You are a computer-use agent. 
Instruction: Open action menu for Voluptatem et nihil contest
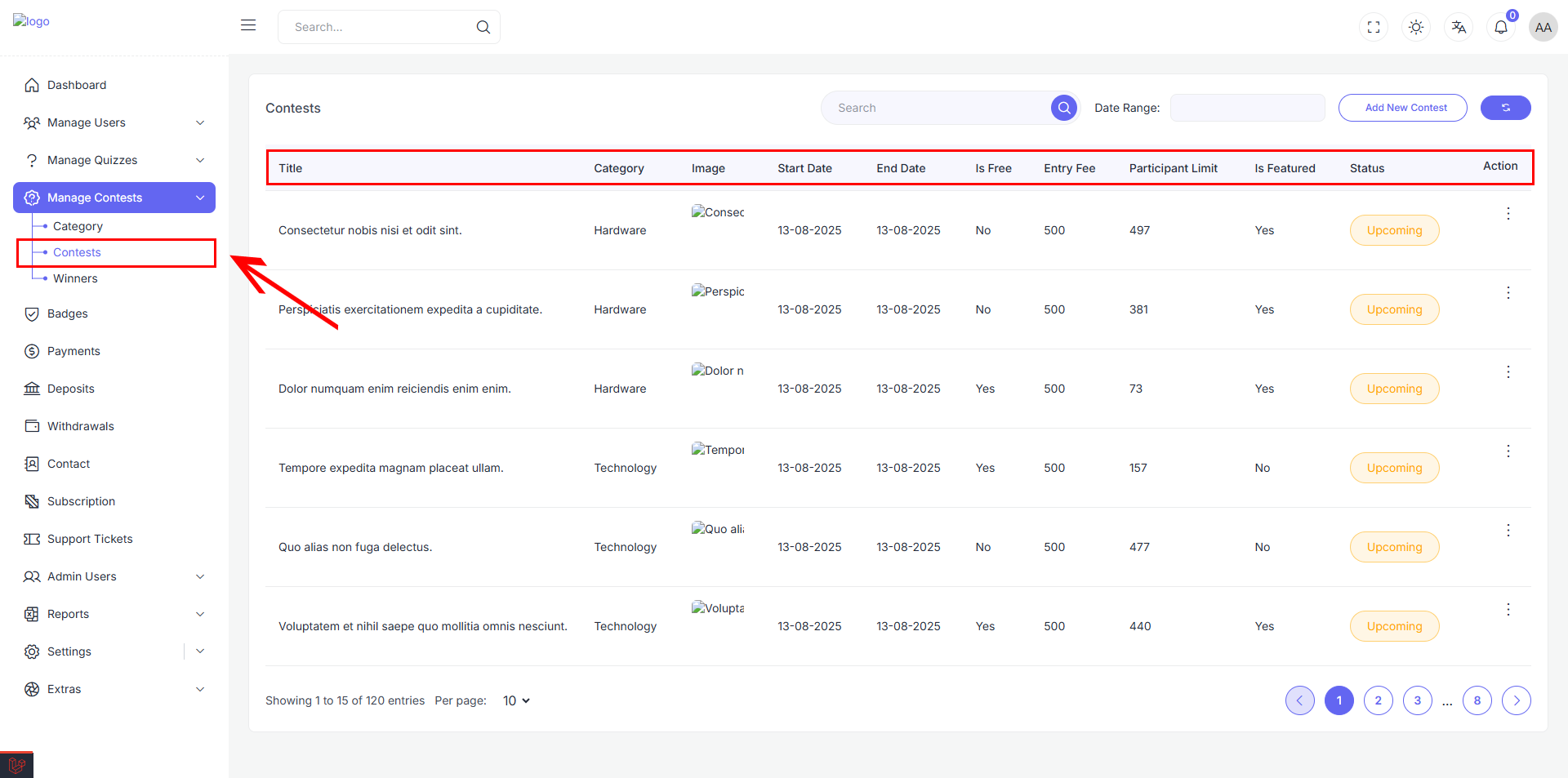pos(1508,609)
